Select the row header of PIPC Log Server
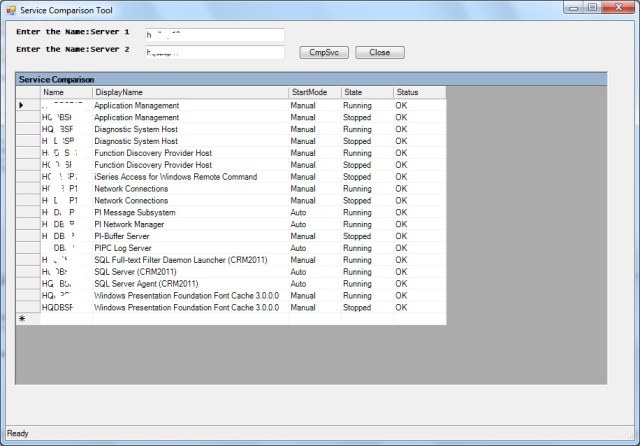The width and height of the screenshot is (640, 446). [28, 248]
